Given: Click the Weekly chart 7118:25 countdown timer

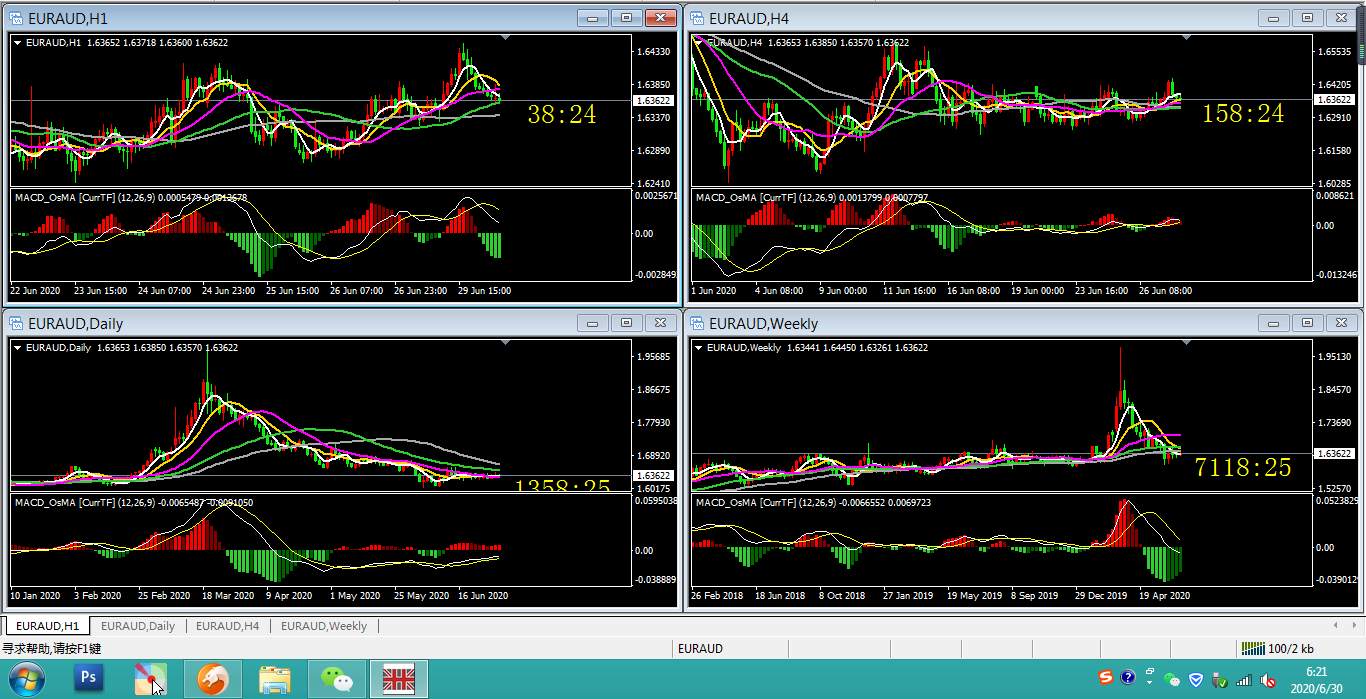Looking at the screenshot, I should (x=1243, y=467).
